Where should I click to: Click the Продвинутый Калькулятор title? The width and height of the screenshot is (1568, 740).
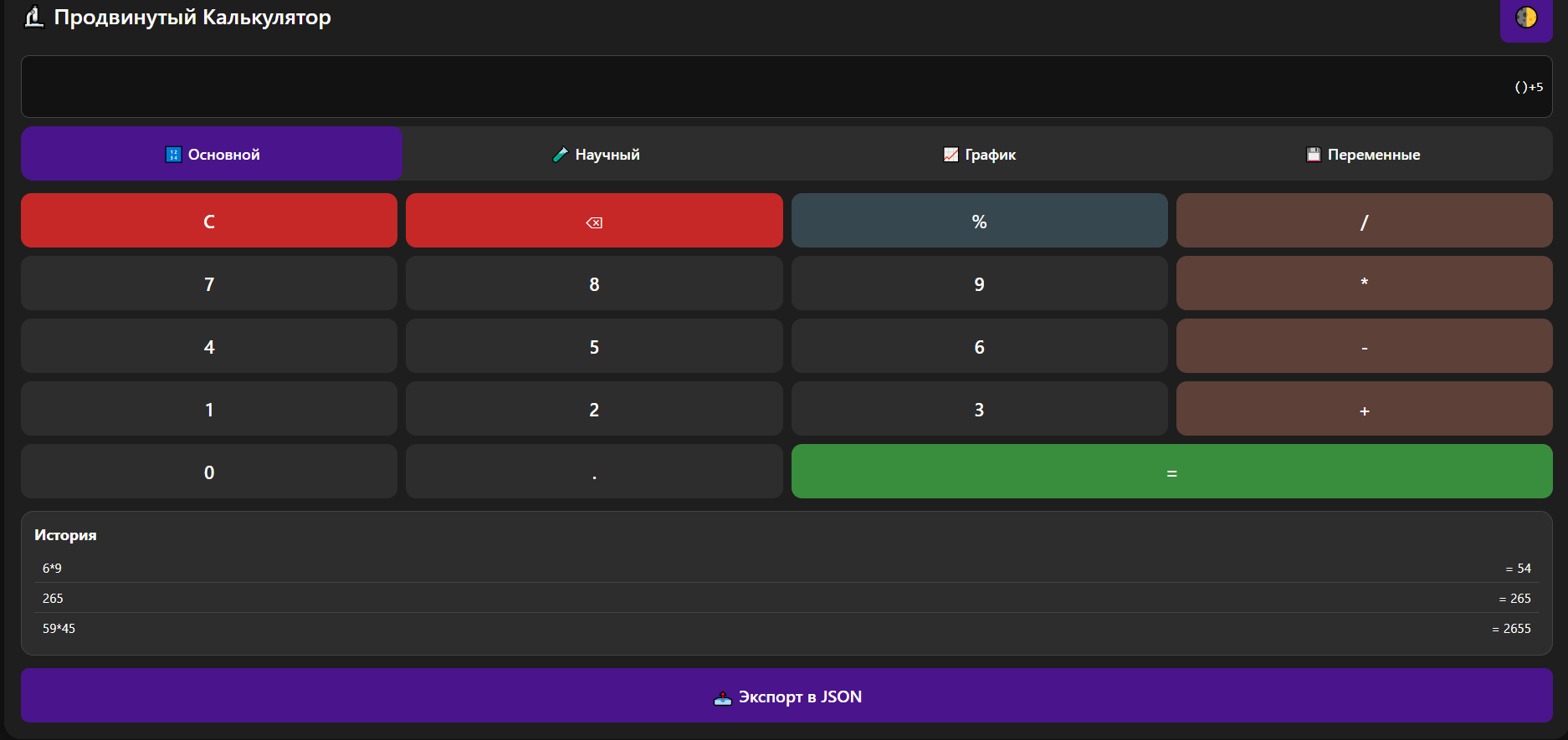(x=192, y=17)
